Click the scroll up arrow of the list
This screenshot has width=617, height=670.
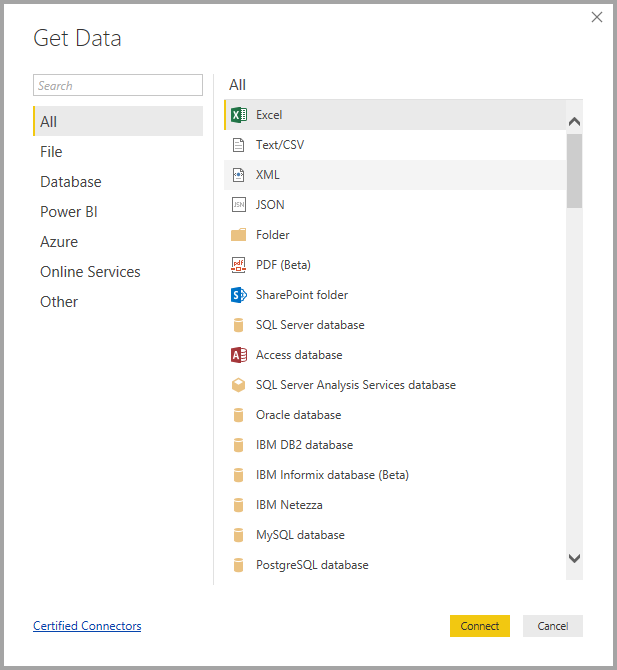point(575,122)
